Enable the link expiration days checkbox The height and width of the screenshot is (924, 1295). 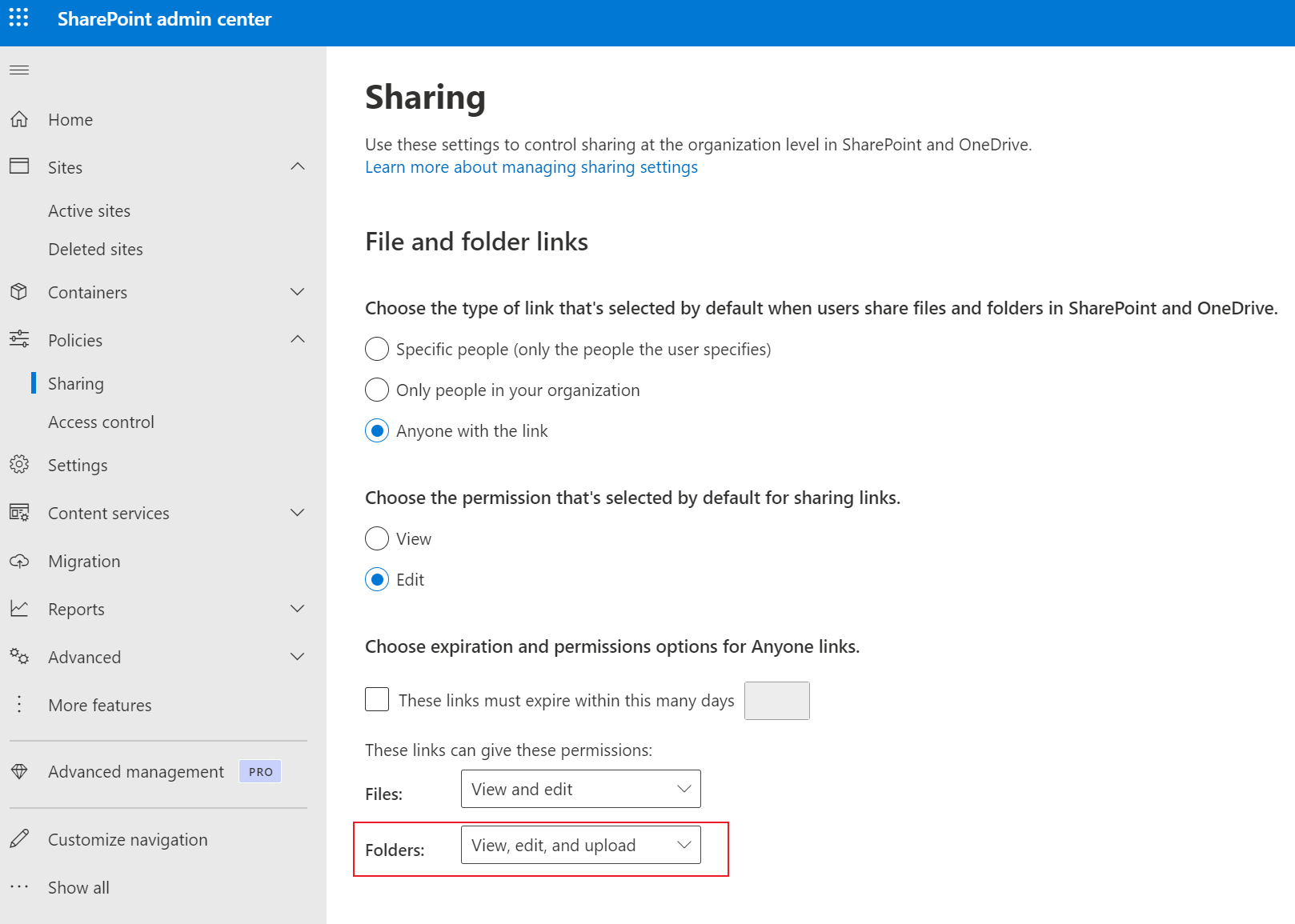coord(377,700)
